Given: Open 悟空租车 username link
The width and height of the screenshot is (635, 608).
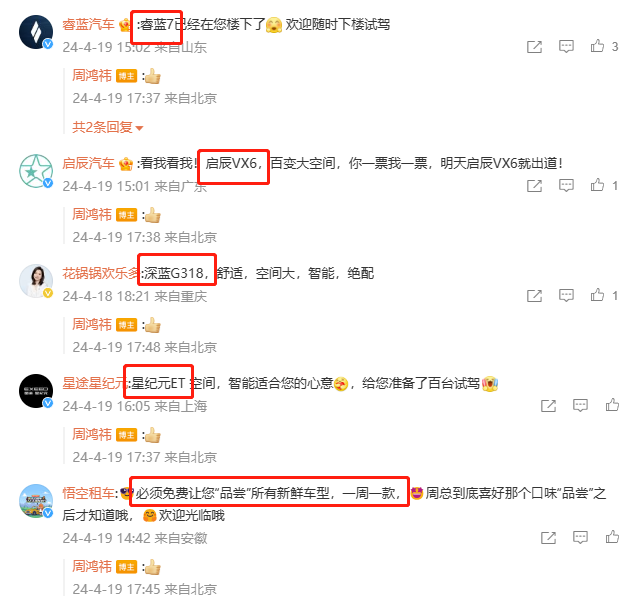Looking at the screenshot, I should tap(88, 493).
